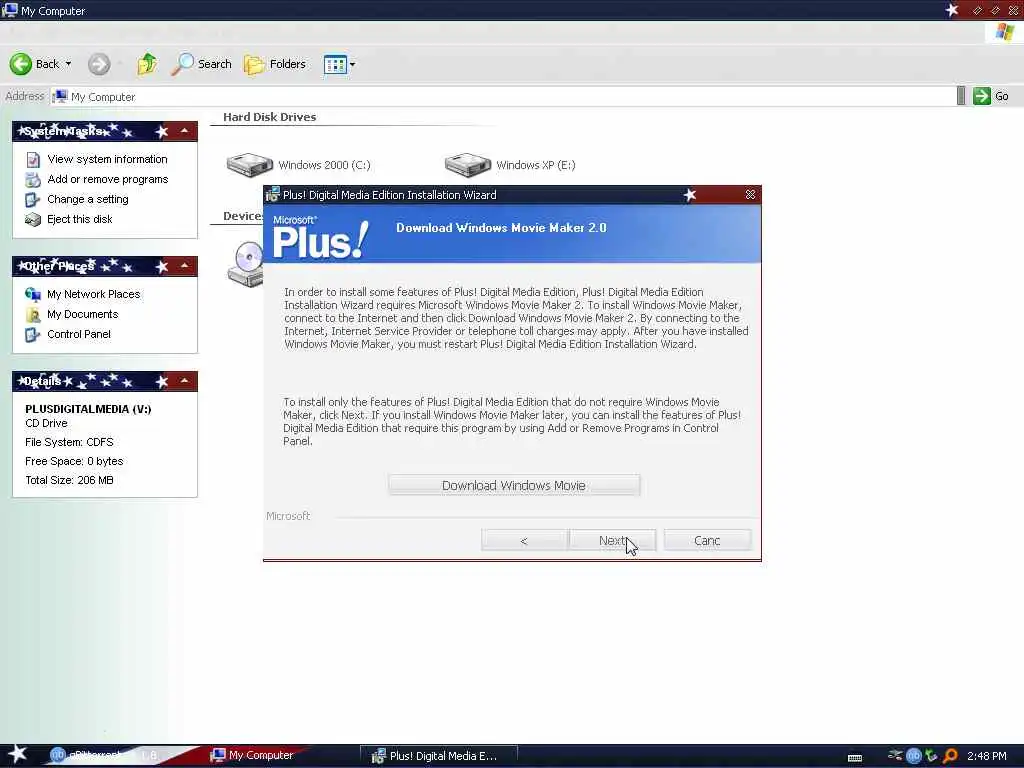Click the View system information icon
This screenshot has width=1024, height=768.
33,159
